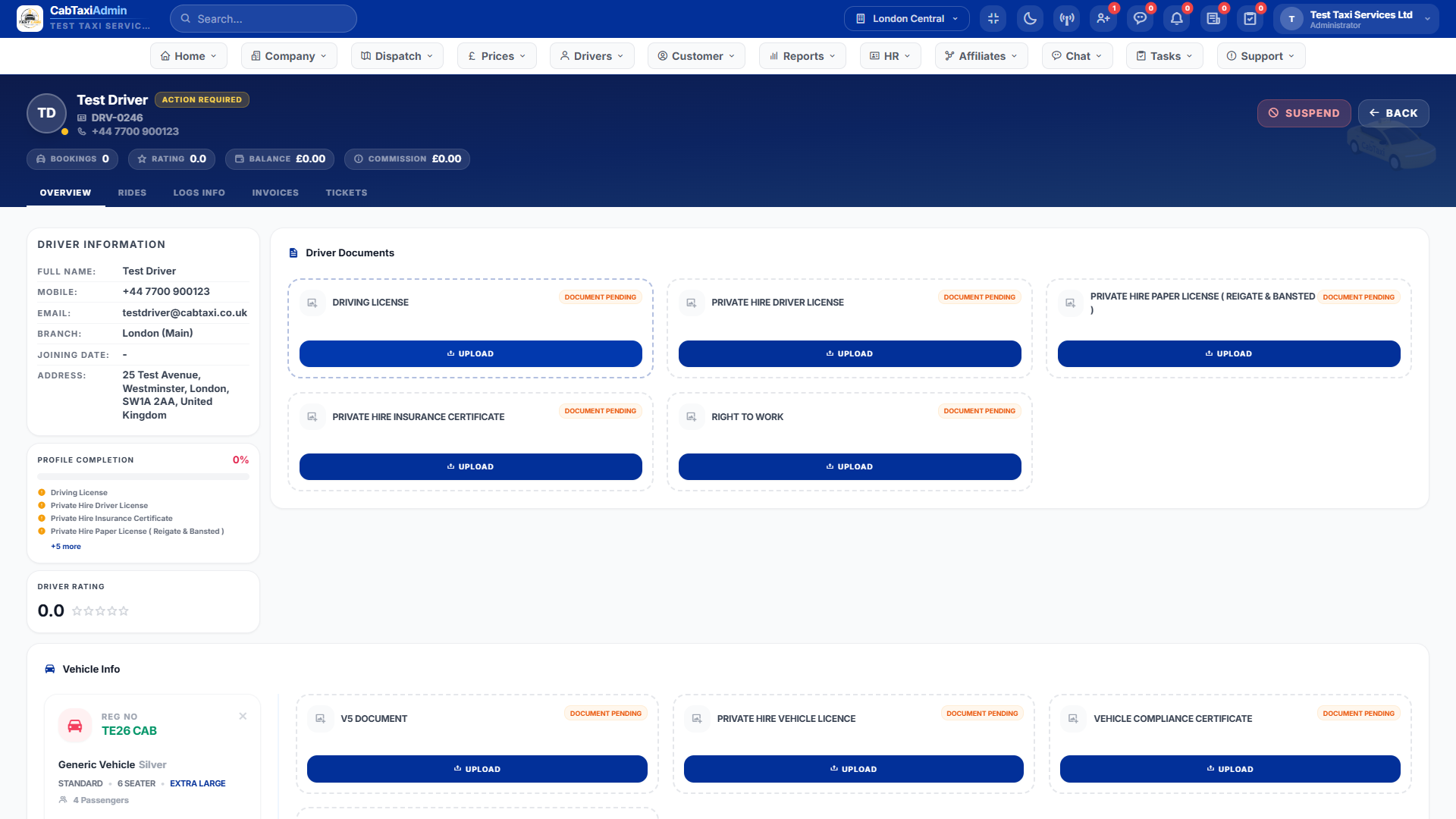Upload the Right To Work document

tap(850, 466)
